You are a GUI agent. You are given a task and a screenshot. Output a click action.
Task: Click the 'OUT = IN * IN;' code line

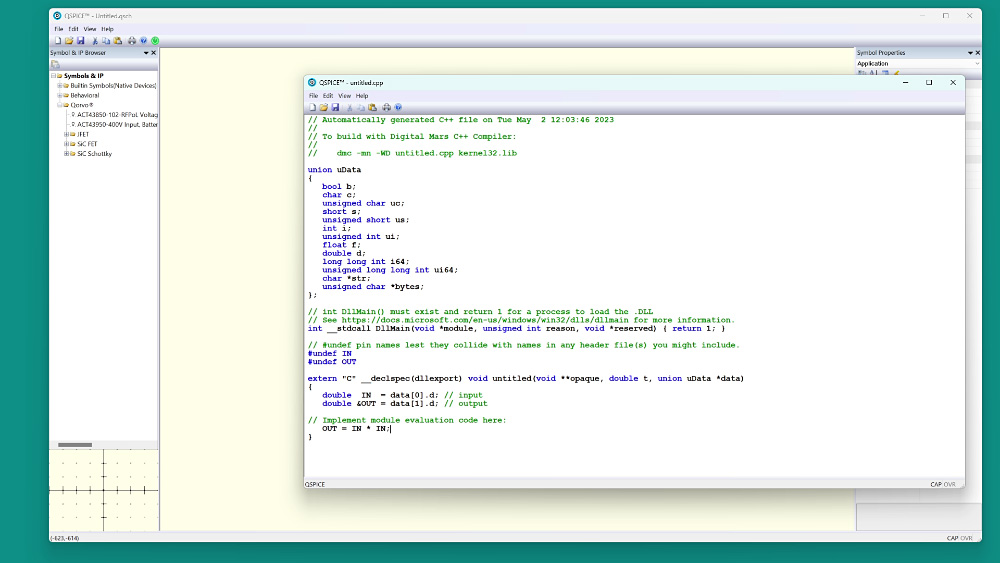pyautogui.click(x=356, y=428)
